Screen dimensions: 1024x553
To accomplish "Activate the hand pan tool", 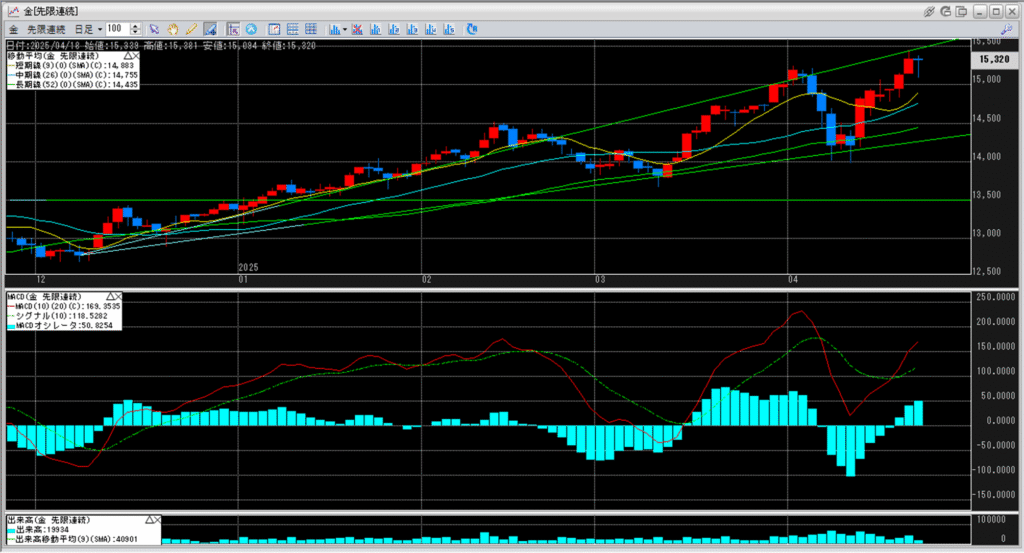I will [x=173, y=29].
